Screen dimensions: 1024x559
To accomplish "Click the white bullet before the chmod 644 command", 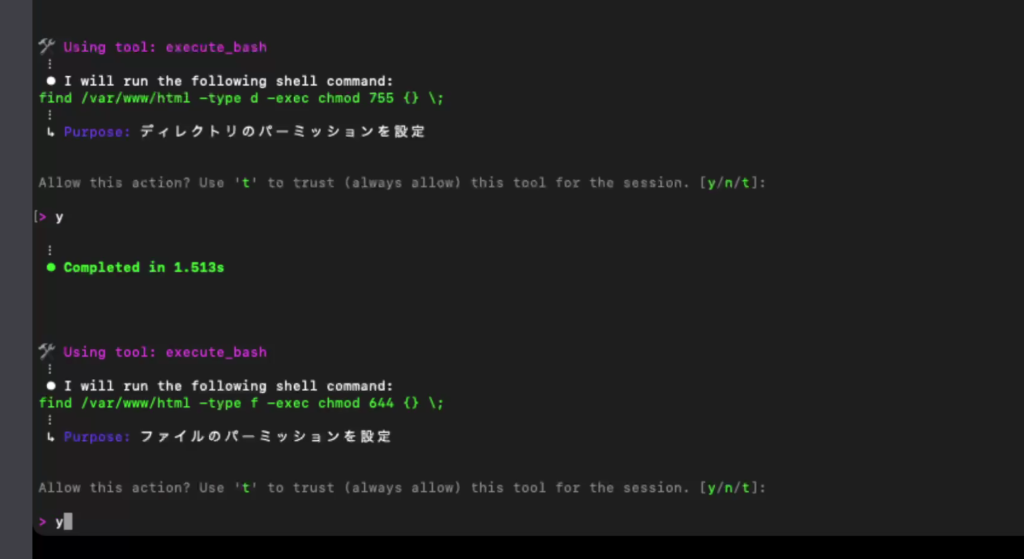I will tap(51, 386).
